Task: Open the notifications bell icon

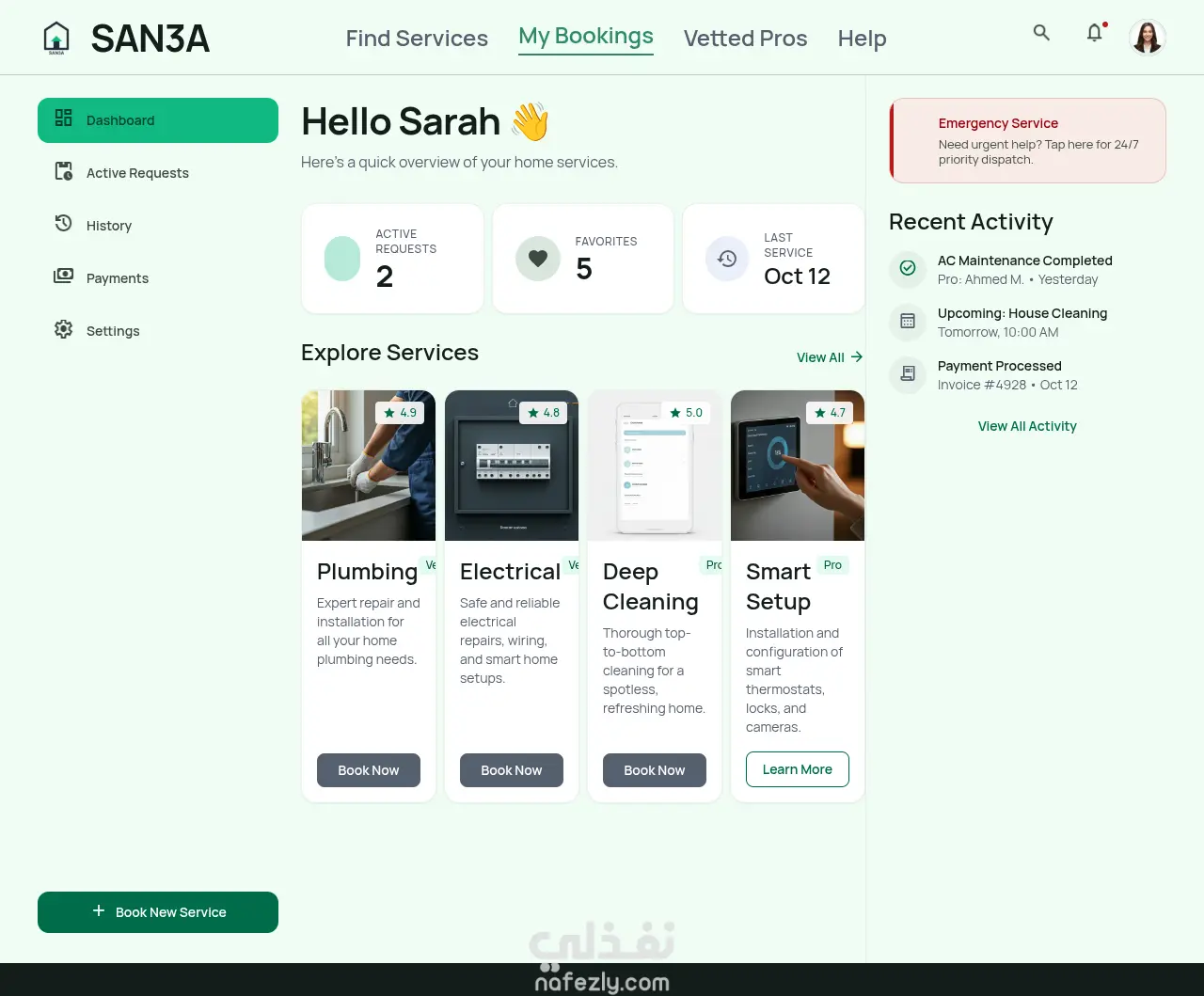Action: [x=1095, y=33]
